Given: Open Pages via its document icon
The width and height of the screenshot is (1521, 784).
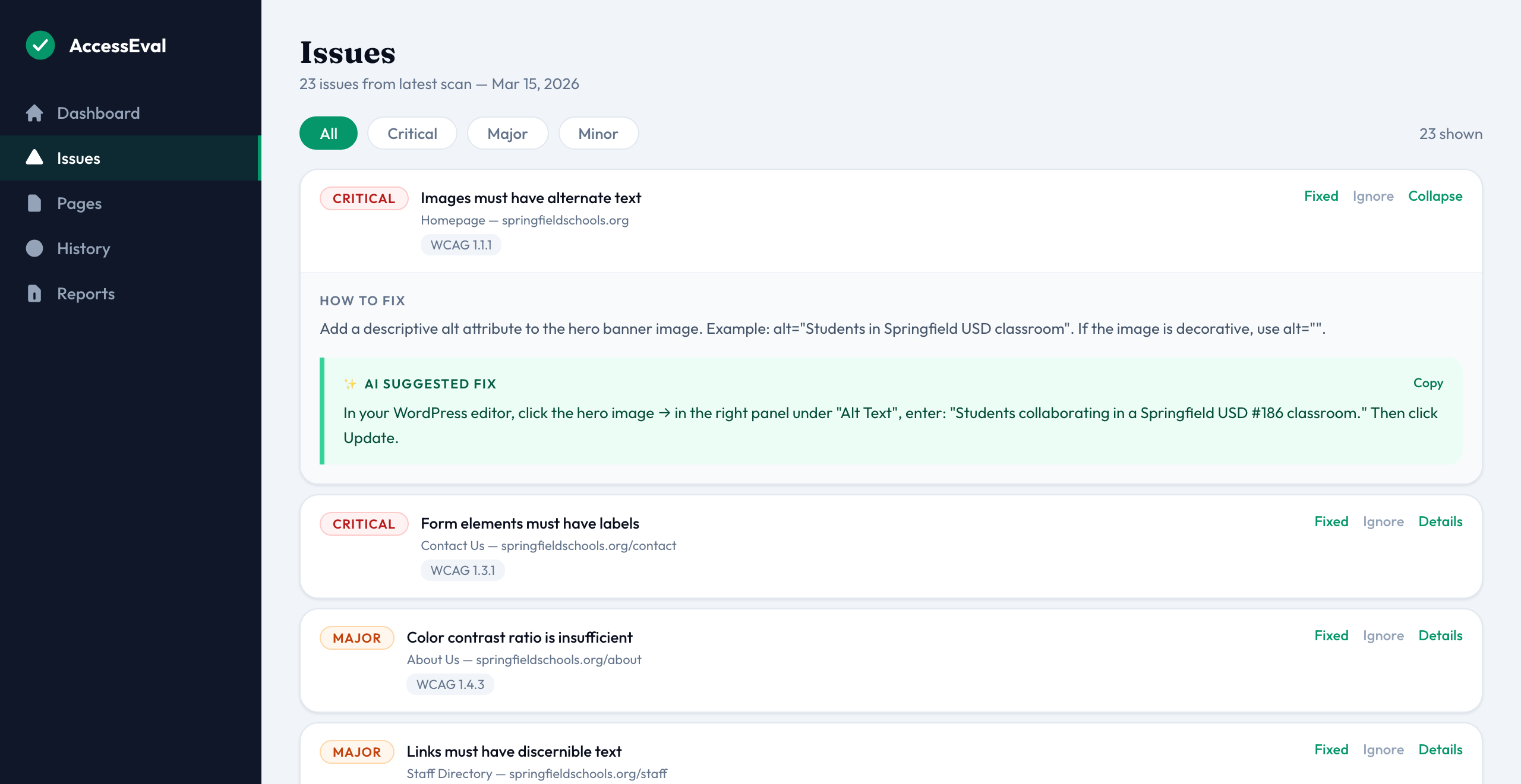Looking at the screenshot, I should 34,203.
